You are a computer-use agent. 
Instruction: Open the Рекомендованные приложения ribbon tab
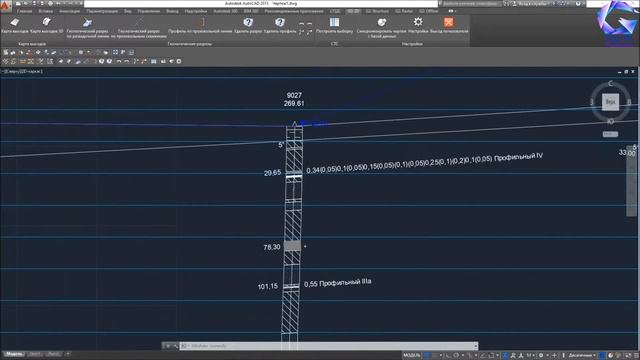294,11
